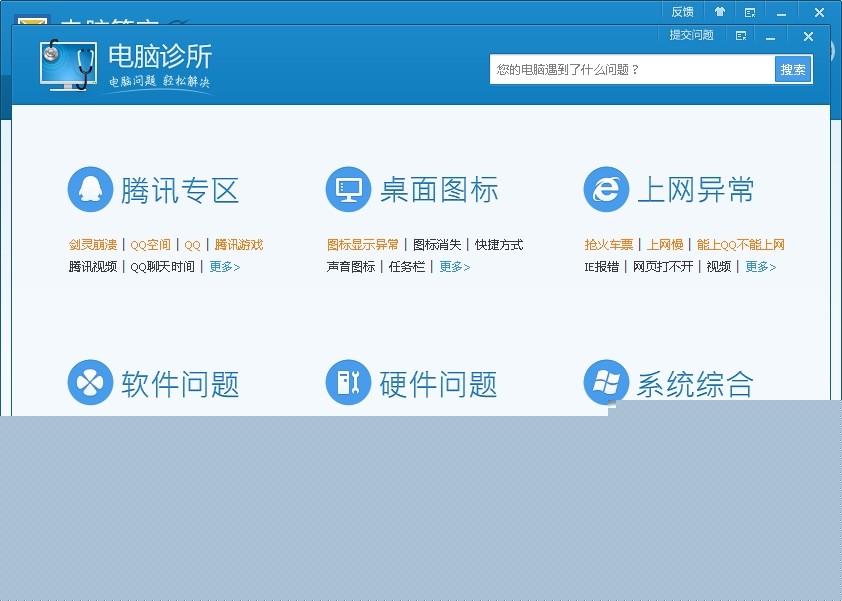The width and height of the screenshot is (842, 601).
Task: Expand 更多 under 腾讯专区
Action: pyautogui.click(x=224, y=266)
